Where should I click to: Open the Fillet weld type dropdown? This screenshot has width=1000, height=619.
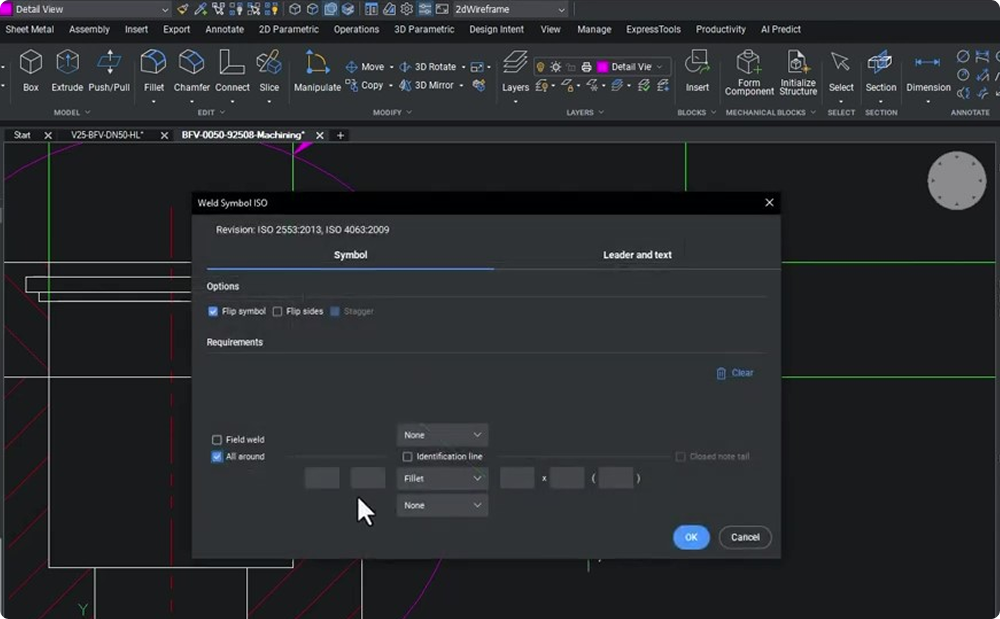pyautogui.click(x=442, y=479)
